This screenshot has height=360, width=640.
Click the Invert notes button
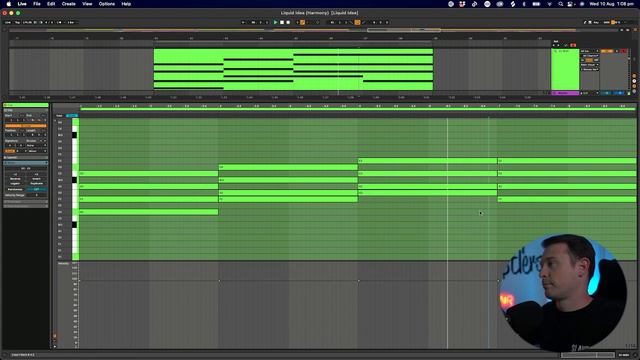click(36, 179)
